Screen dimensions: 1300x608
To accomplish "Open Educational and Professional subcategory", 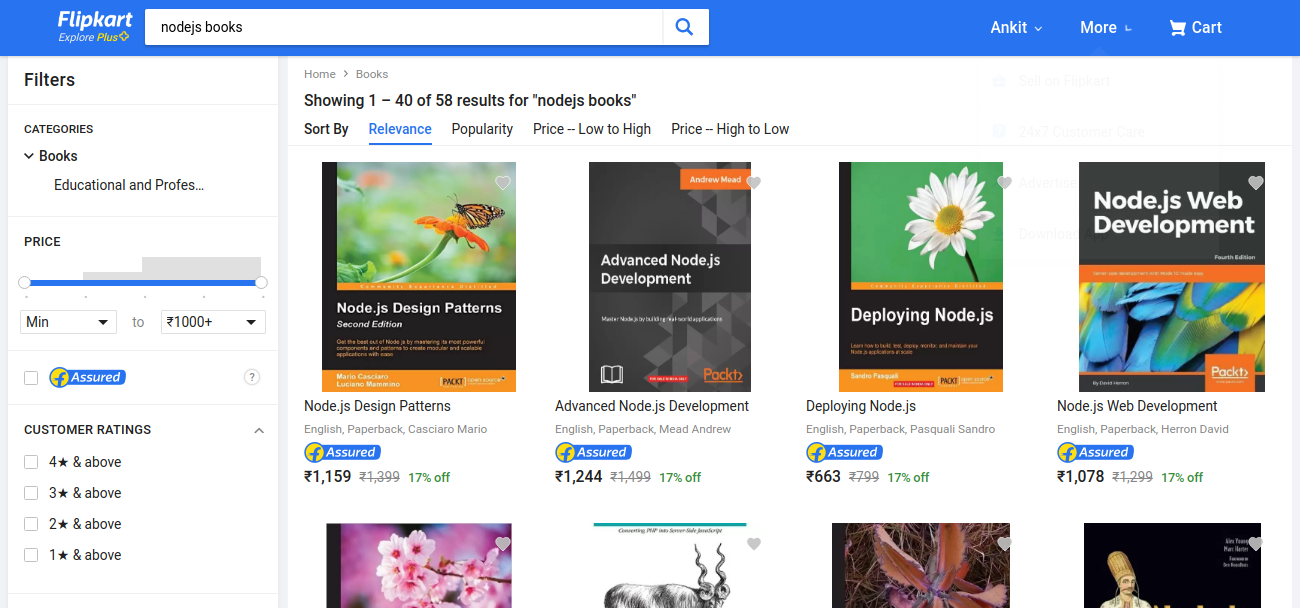I will click(129, 185).
